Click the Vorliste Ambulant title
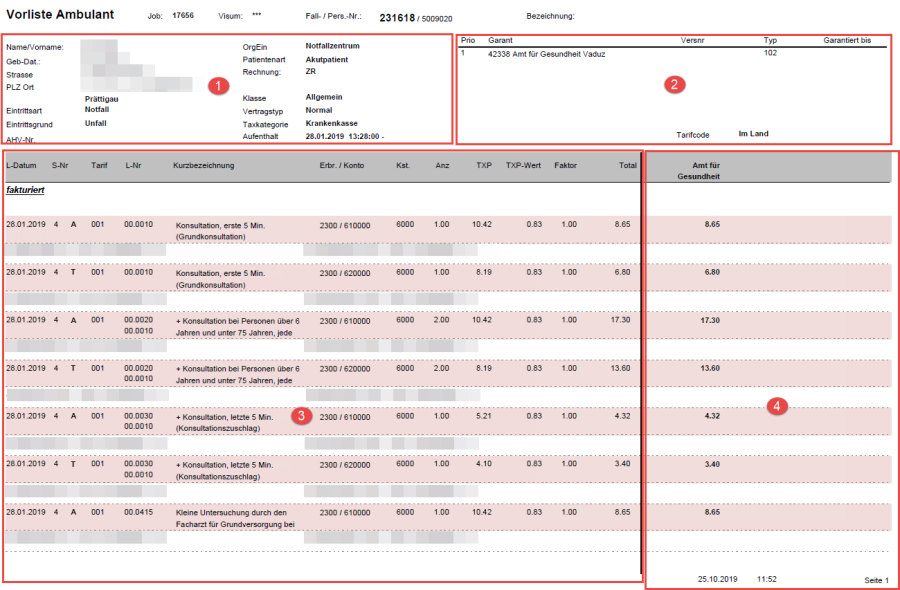This screenshot has height=590, width=900. [60, 15]
